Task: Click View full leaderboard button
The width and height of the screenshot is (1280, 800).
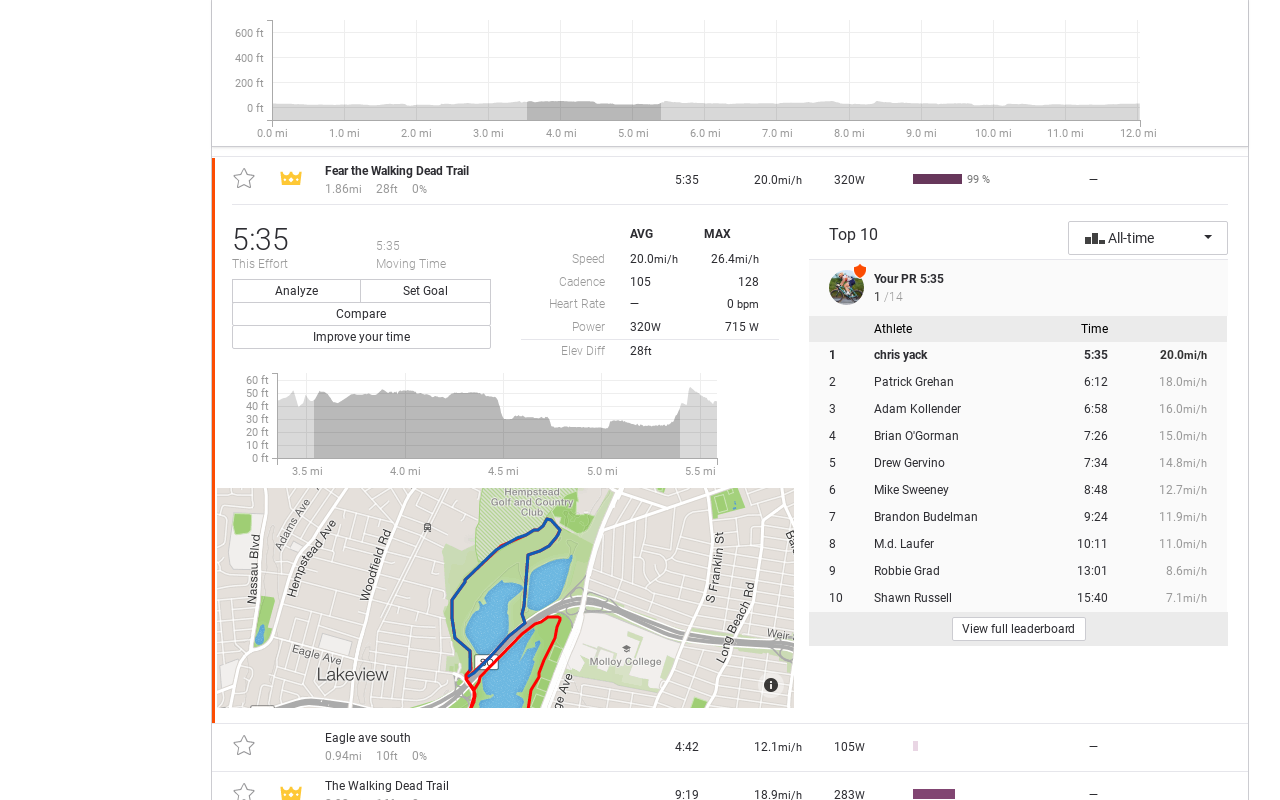Action: click(x=1019, y=629)
